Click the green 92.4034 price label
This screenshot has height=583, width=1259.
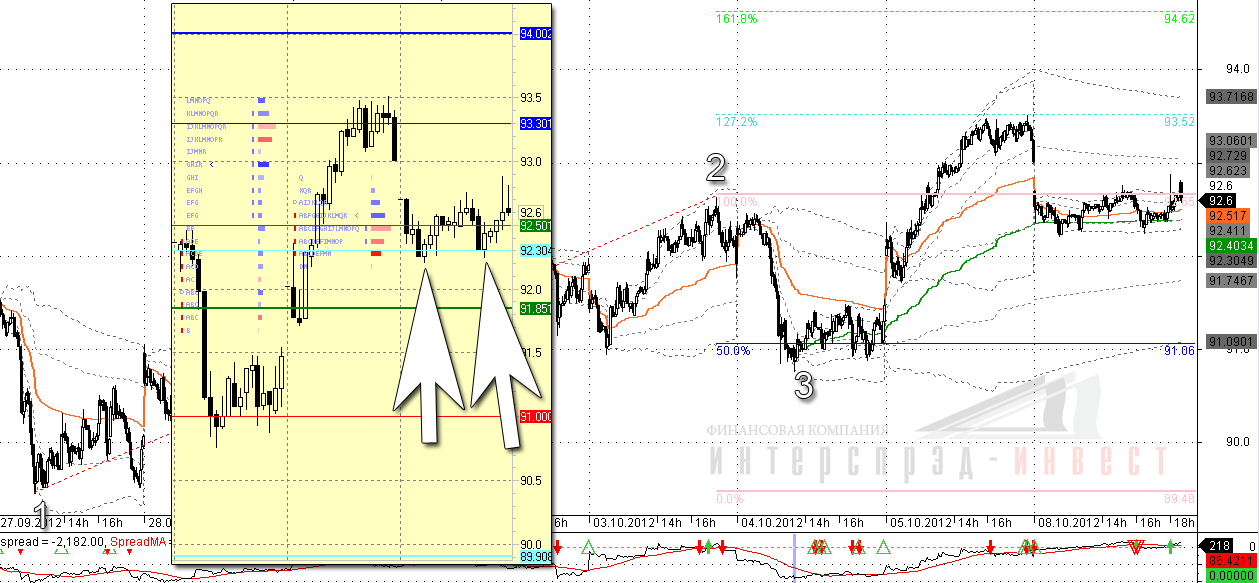click(x=1231, y=245)
